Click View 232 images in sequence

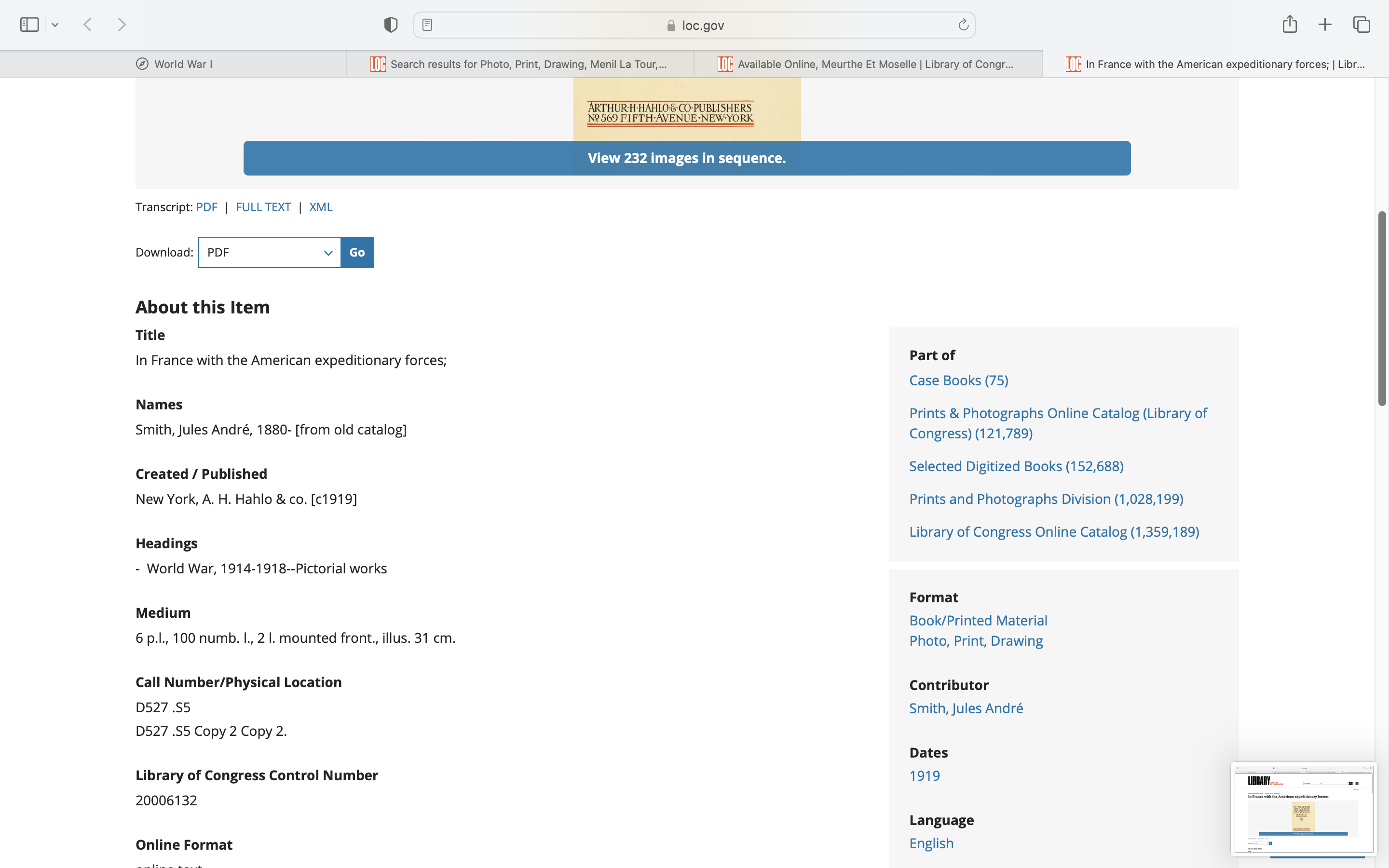pos(686,158)
